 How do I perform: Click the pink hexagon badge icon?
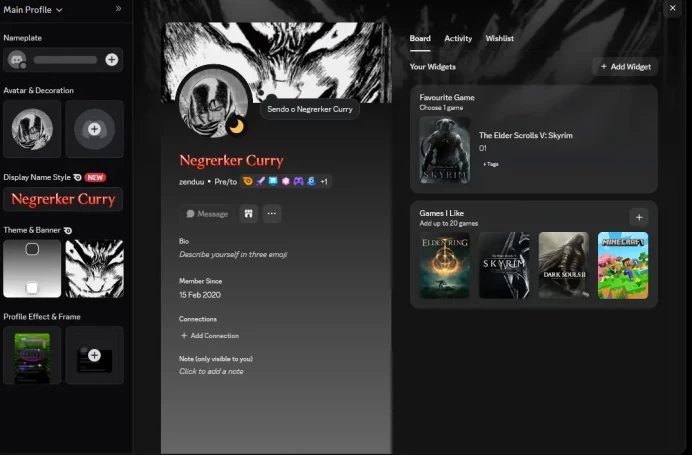286,181
